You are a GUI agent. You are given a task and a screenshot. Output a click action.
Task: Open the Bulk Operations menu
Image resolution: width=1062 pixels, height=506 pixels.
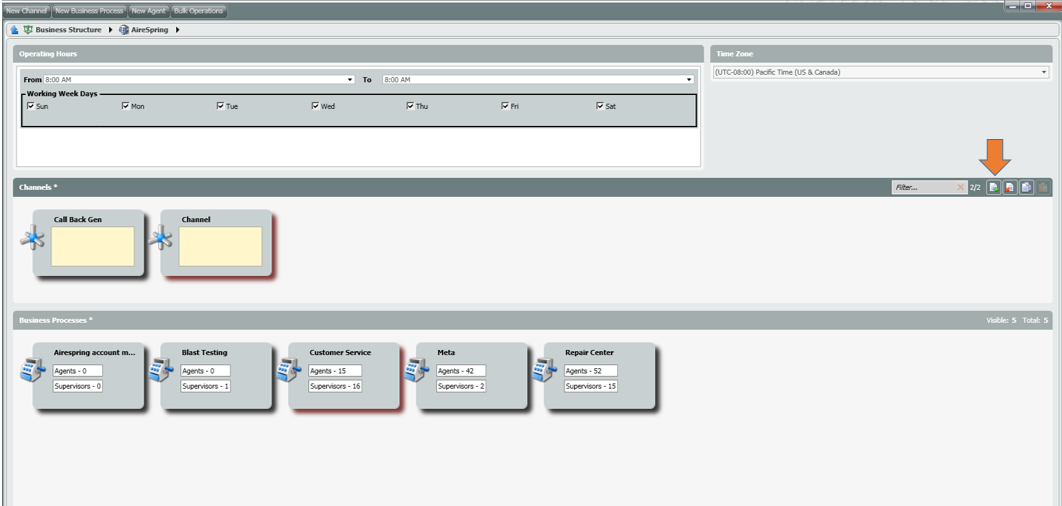[x=199, y=11]
